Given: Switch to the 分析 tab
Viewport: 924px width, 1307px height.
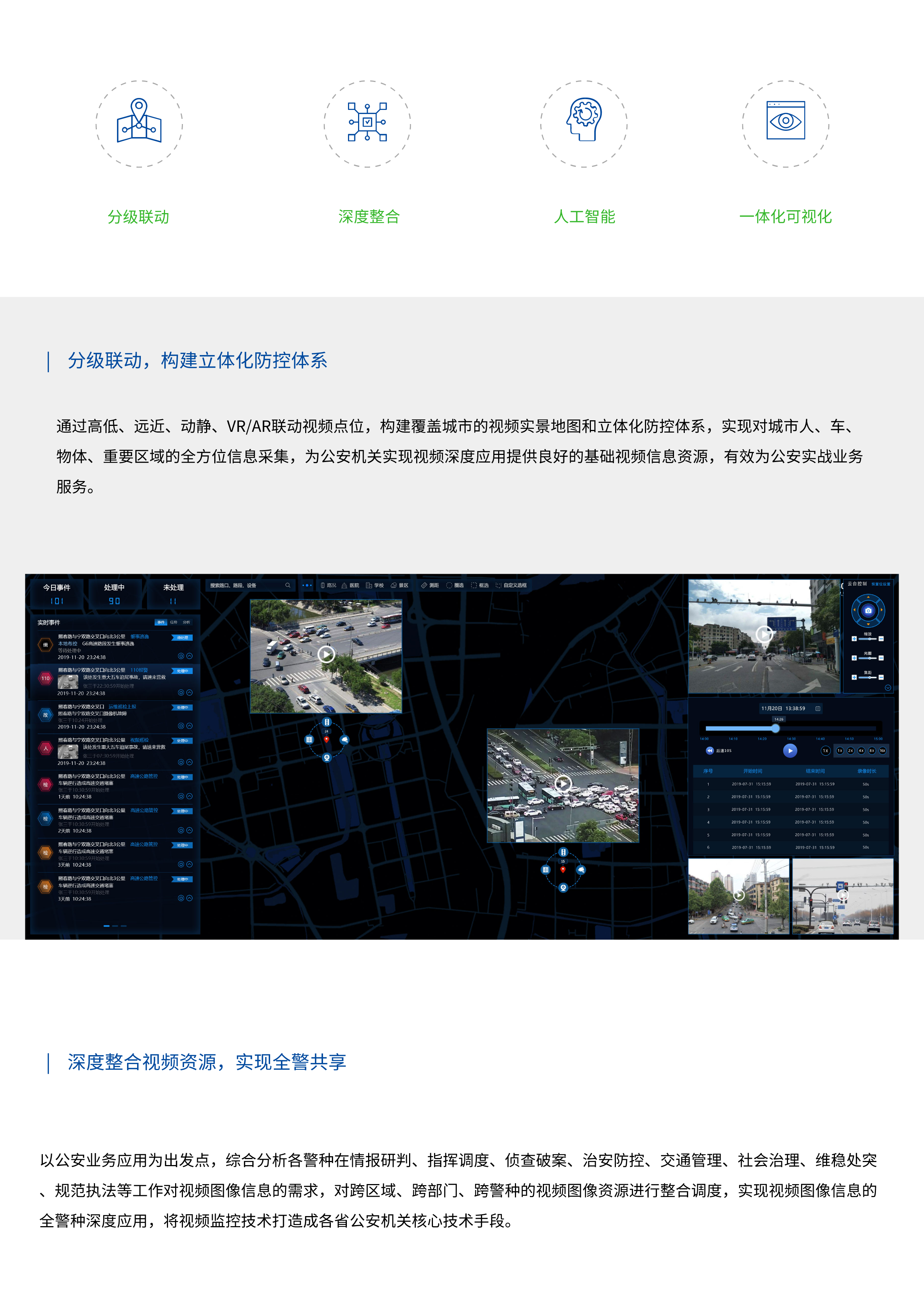Looking at the screenshot, I should point(186,622).
